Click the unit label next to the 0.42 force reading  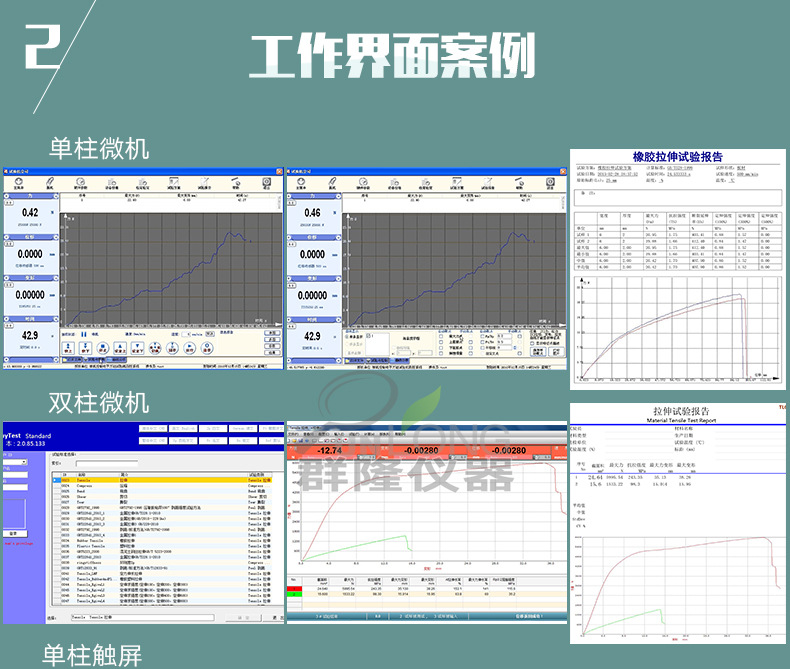point(52,213)
